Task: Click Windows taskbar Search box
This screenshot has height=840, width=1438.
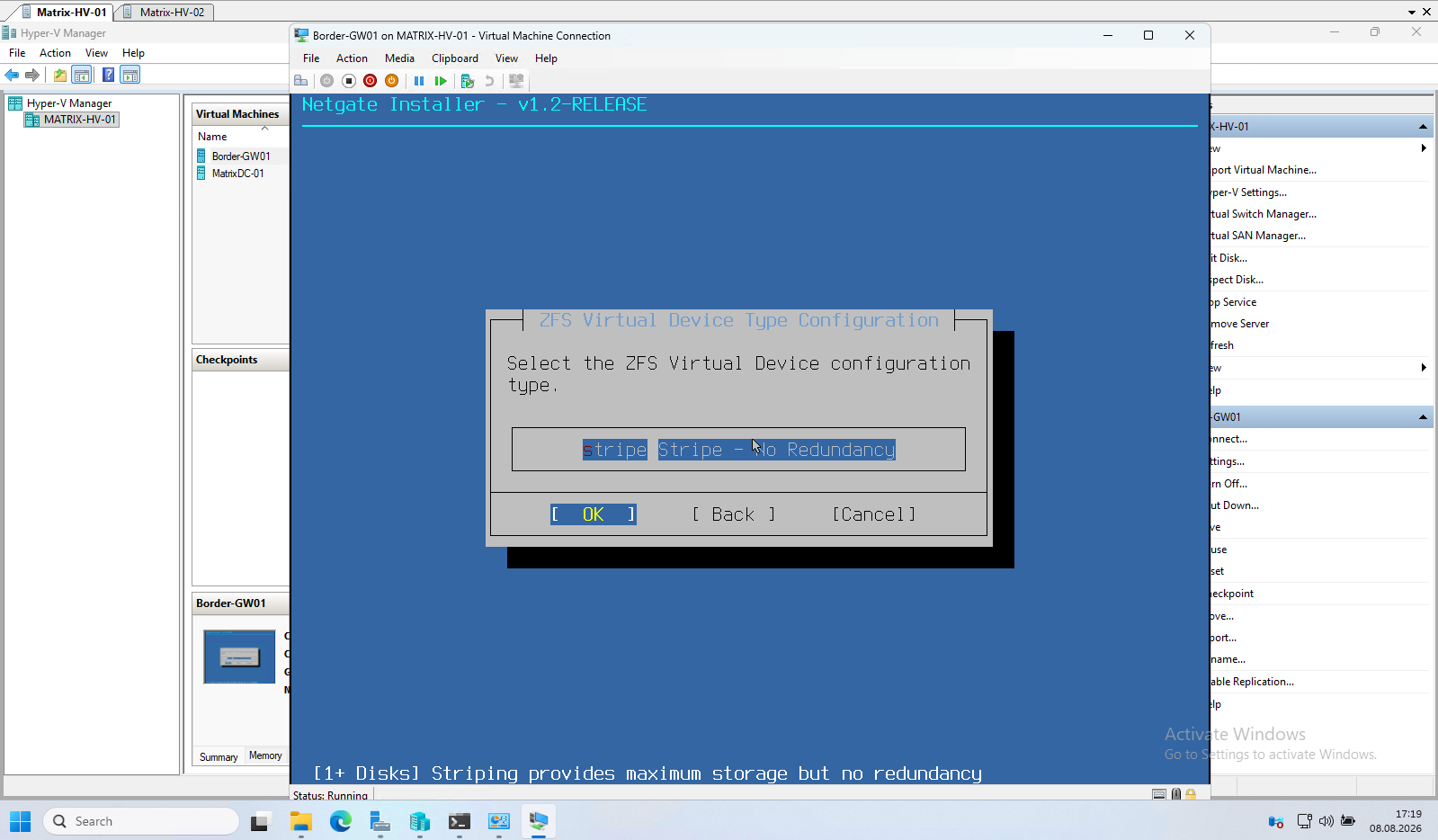Action: tap(141, 821)
